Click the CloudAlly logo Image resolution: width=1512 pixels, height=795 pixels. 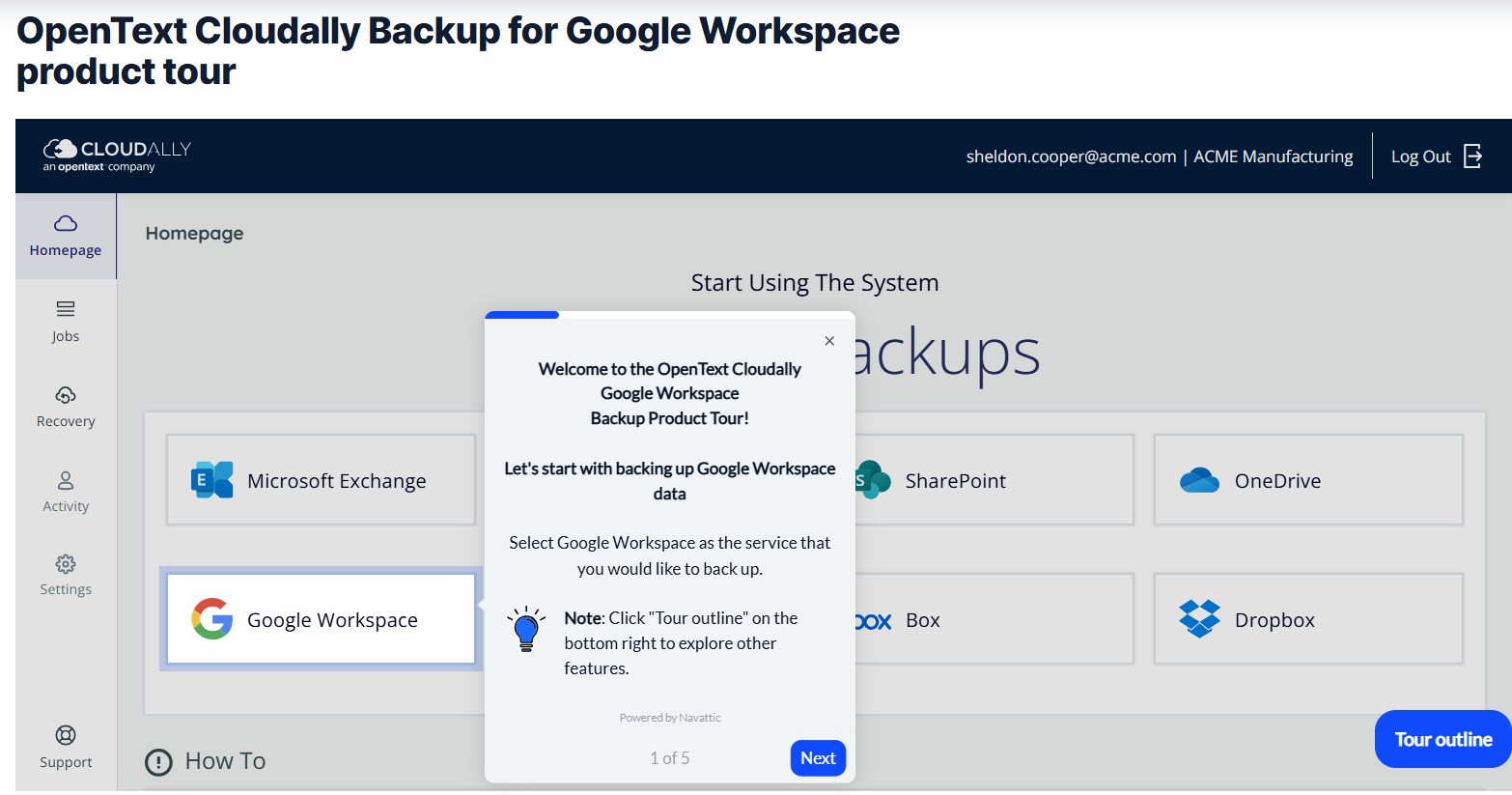click(117, 156)
